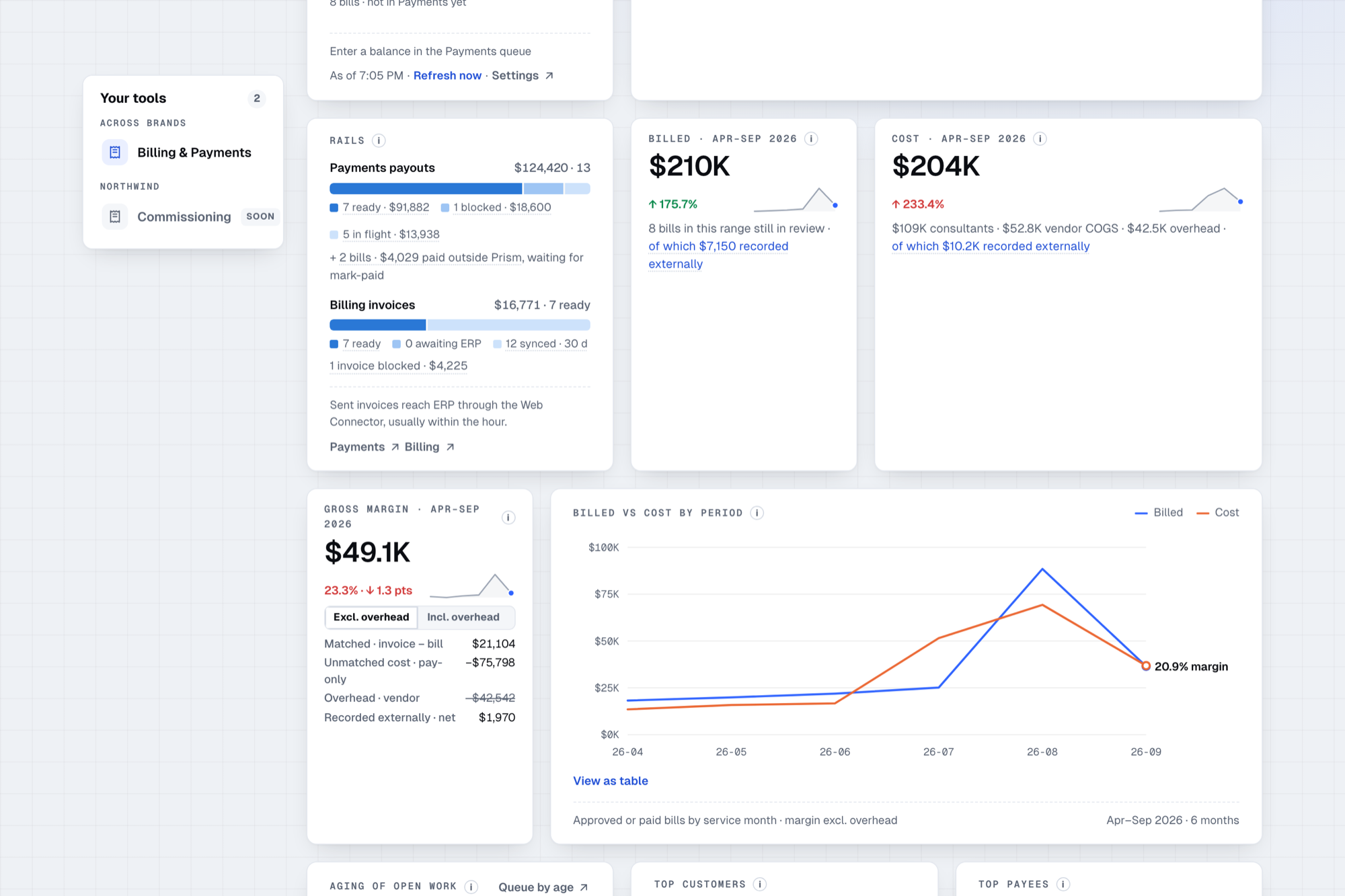The width and height of the screenshot is (1345, 896).
Task: Click Recorded externally · net row
Action: pyautogui.click(x=420, y=718)
